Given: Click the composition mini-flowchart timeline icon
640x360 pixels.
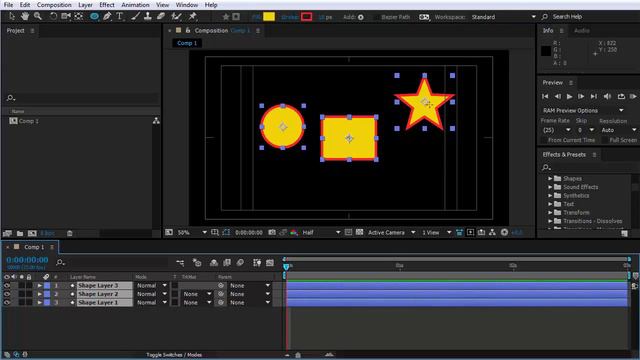Looking at the screenshot, I should coord(180,263).
